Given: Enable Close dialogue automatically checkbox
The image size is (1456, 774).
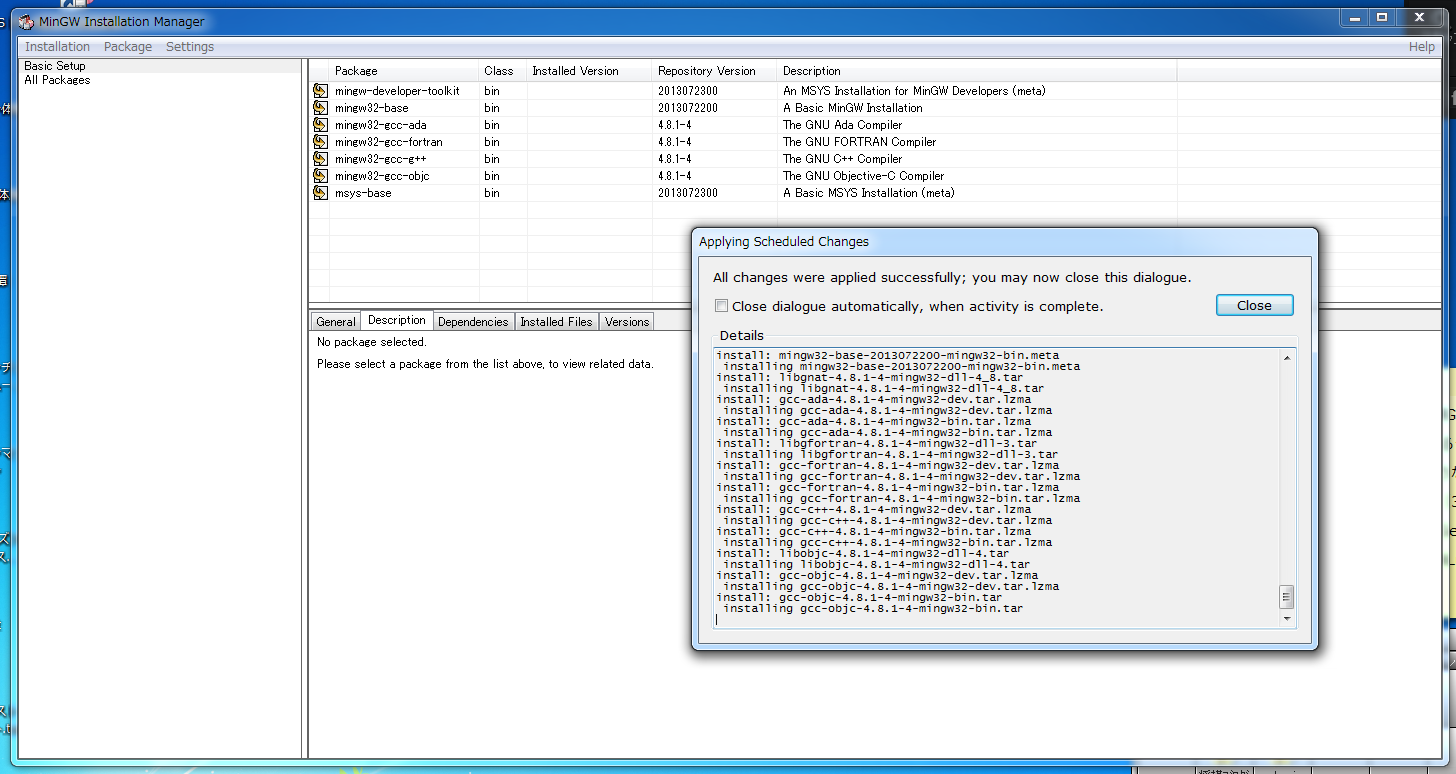Looking at the screenshot, I should pos(721,306).
